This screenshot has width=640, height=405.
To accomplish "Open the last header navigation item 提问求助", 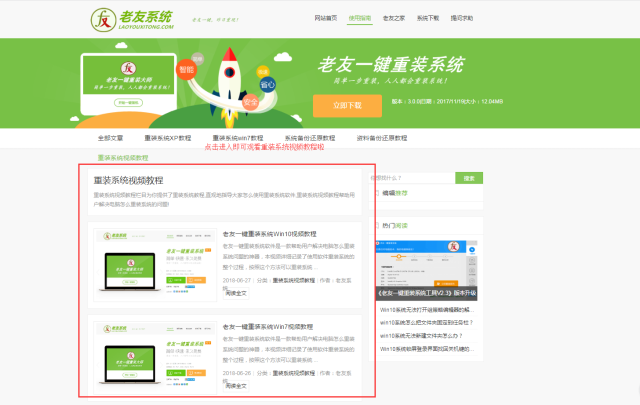I will 462,18.
